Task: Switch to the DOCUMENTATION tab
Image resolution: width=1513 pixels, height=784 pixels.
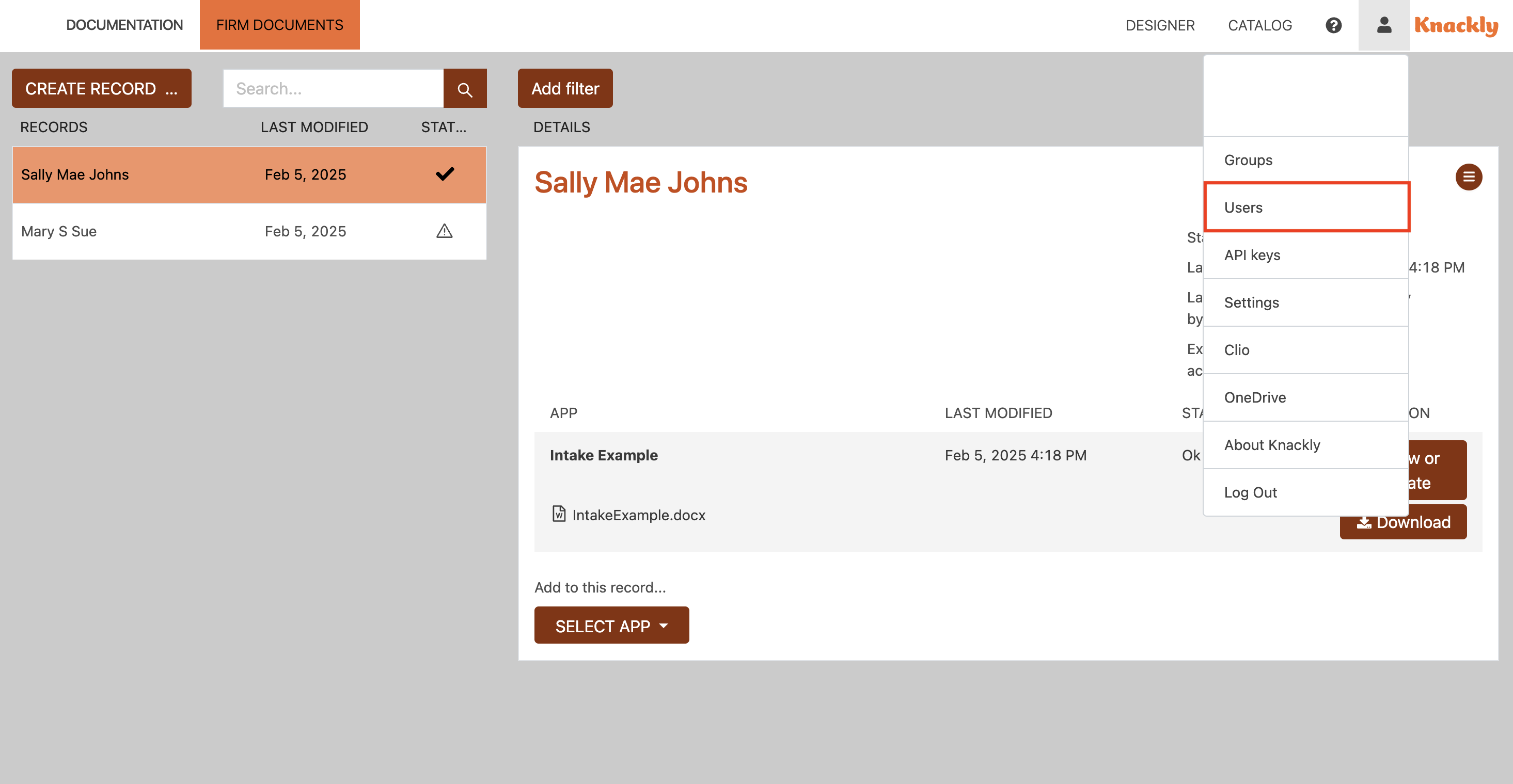Action: [124, 25]
